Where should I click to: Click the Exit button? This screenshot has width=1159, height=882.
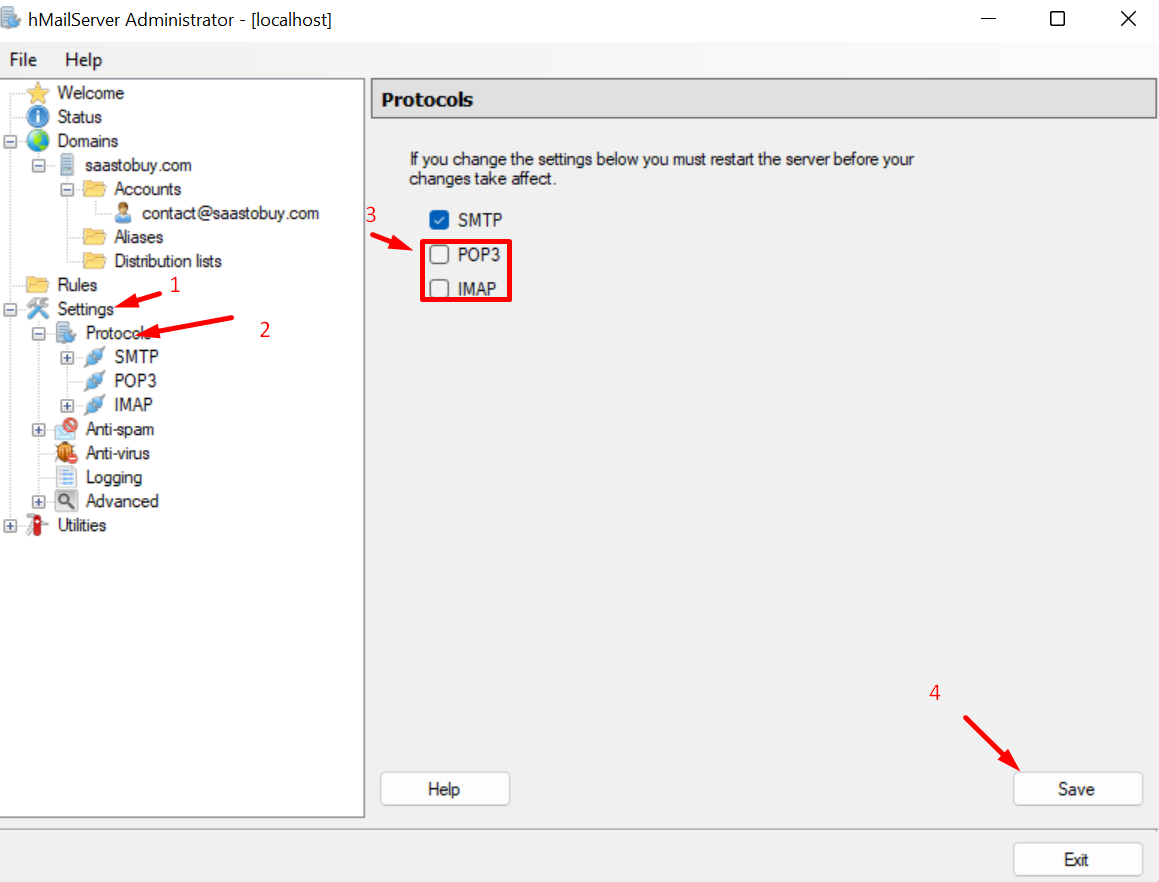coord(1077,859)
